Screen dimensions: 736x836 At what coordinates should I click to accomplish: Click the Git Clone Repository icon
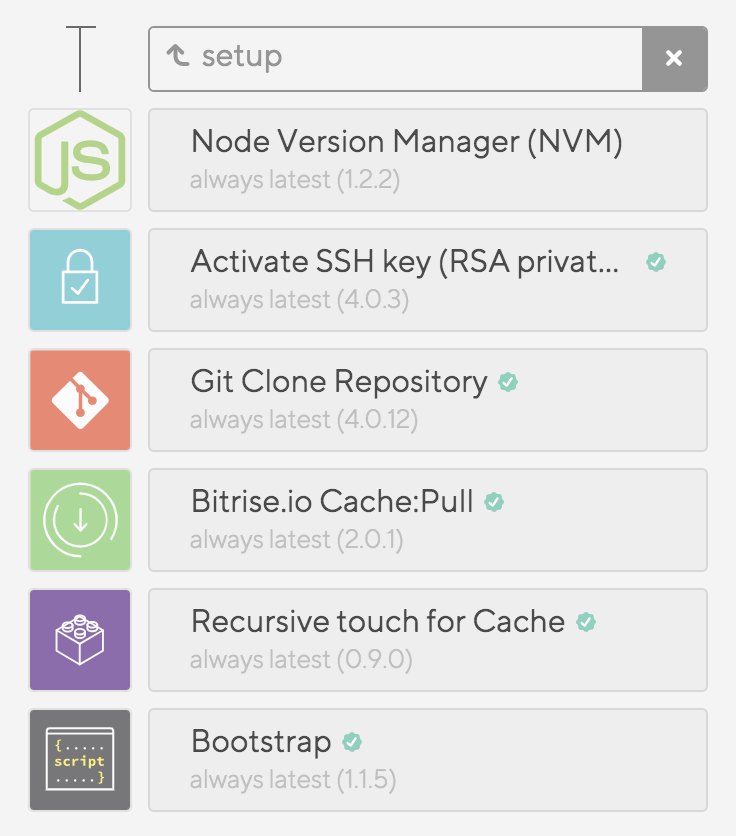coord(80,400)
